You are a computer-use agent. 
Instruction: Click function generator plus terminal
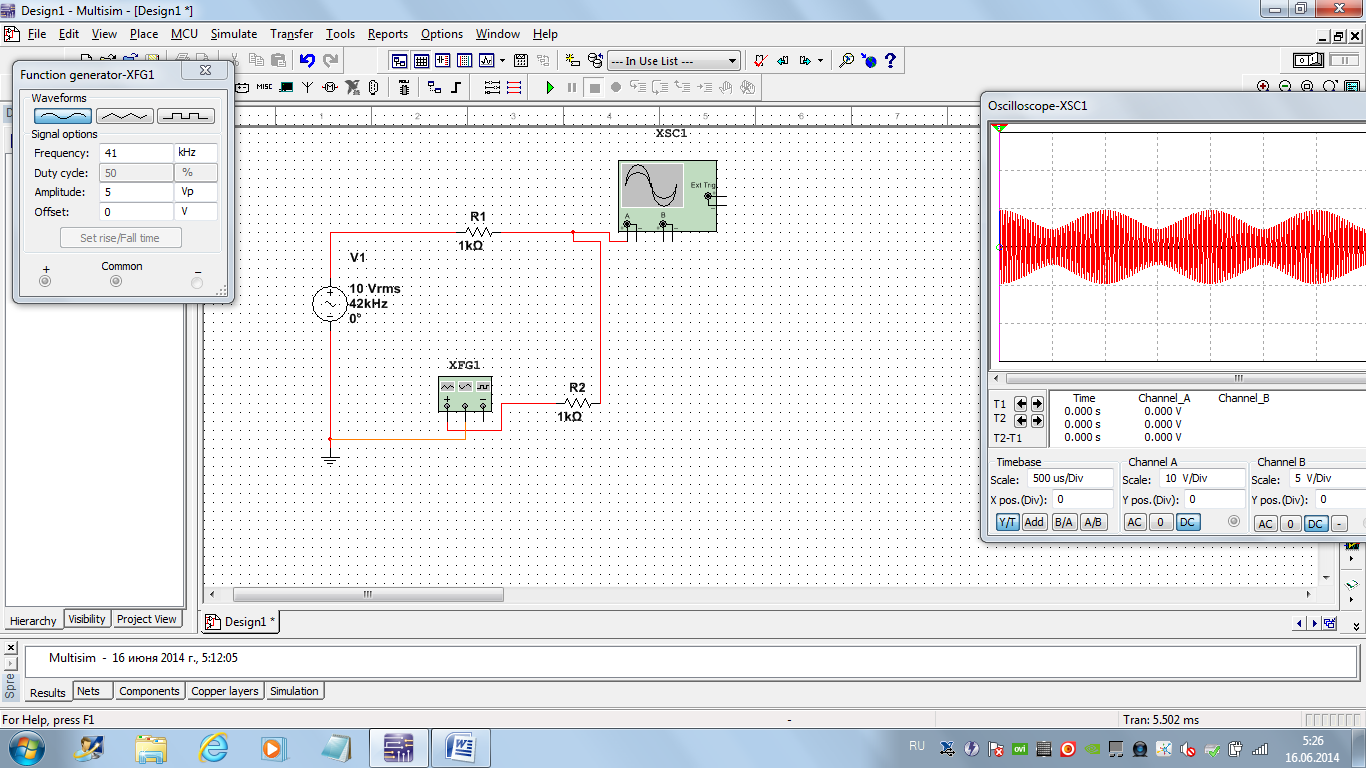pos(44,281)
